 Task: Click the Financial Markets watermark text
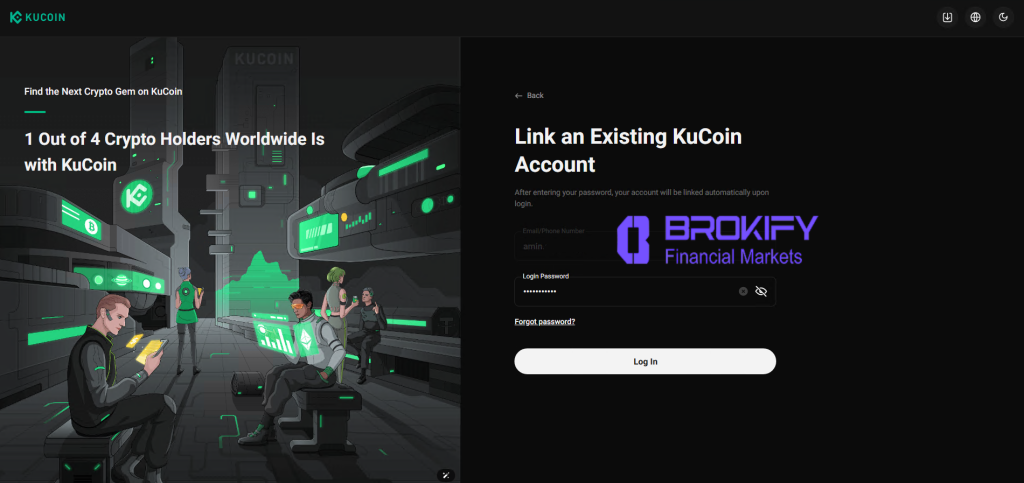[x=733, y=257]
